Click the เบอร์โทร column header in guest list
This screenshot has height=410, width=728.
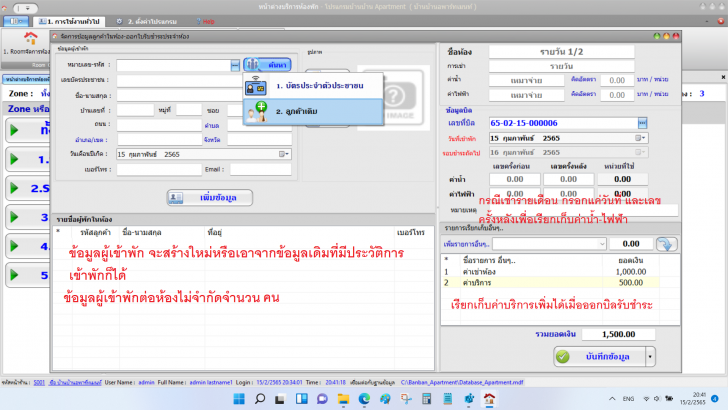410,232
